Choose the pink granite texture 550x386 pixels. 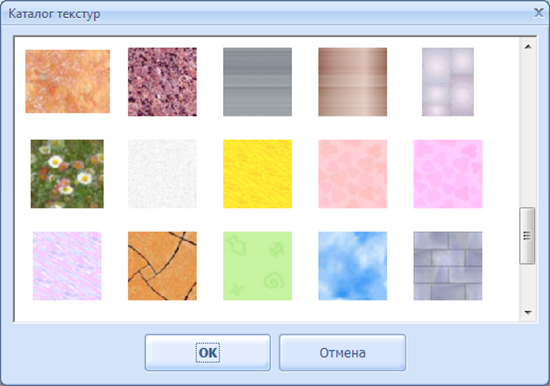(x=162, y=82)
